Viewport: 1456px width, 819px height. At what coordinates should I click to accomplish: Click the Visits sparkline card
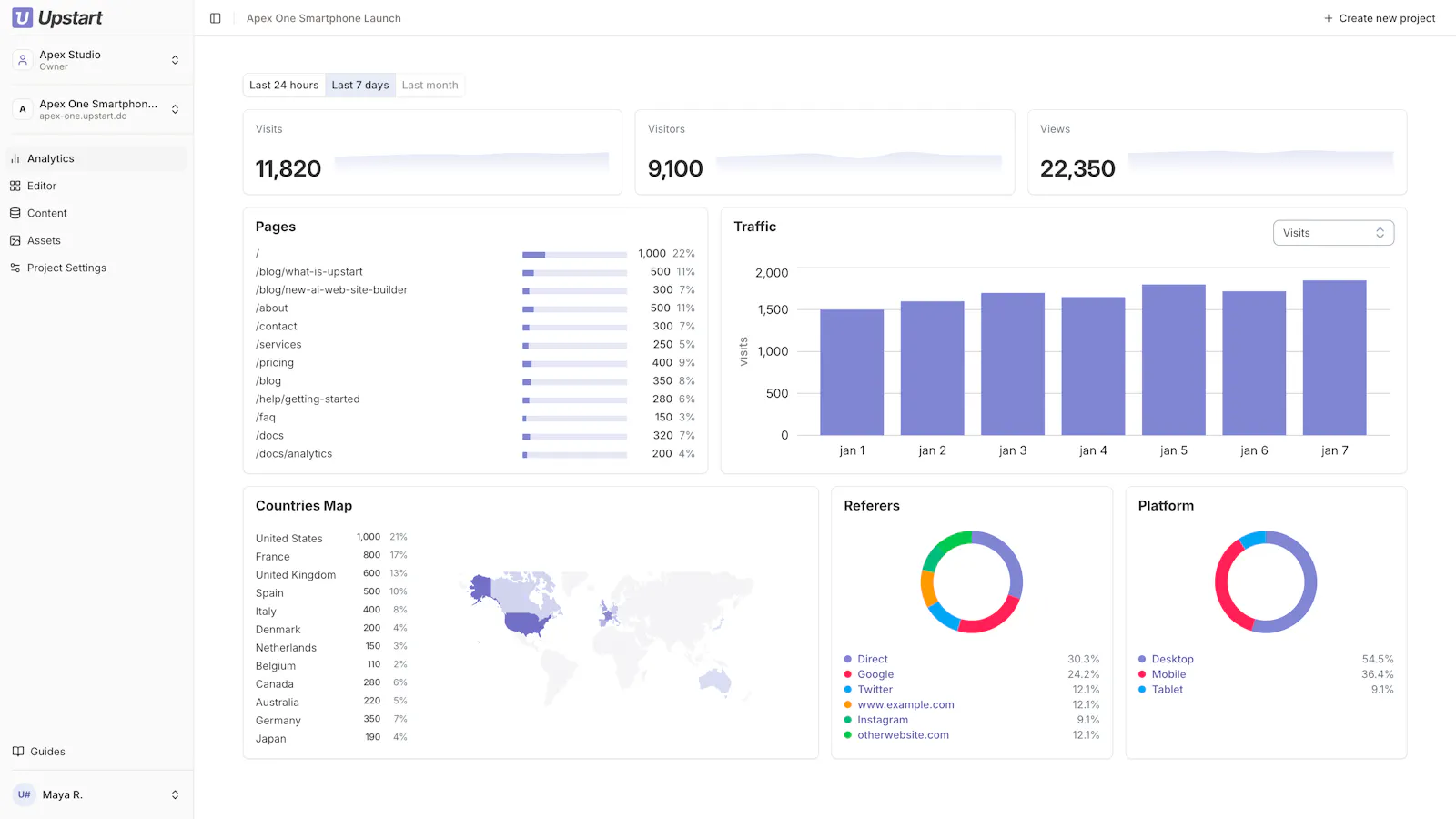click(x=432, y=152)
